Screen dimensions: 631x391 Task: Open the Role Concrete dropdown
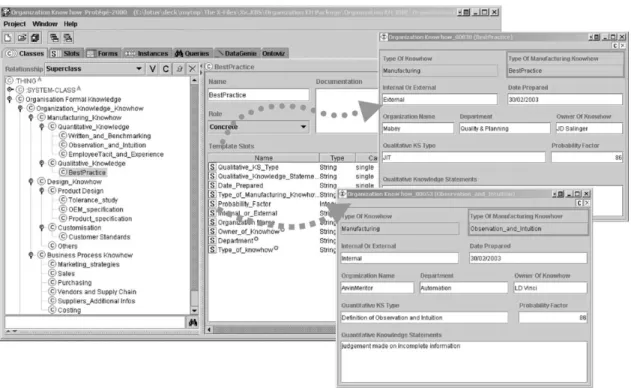303,127
